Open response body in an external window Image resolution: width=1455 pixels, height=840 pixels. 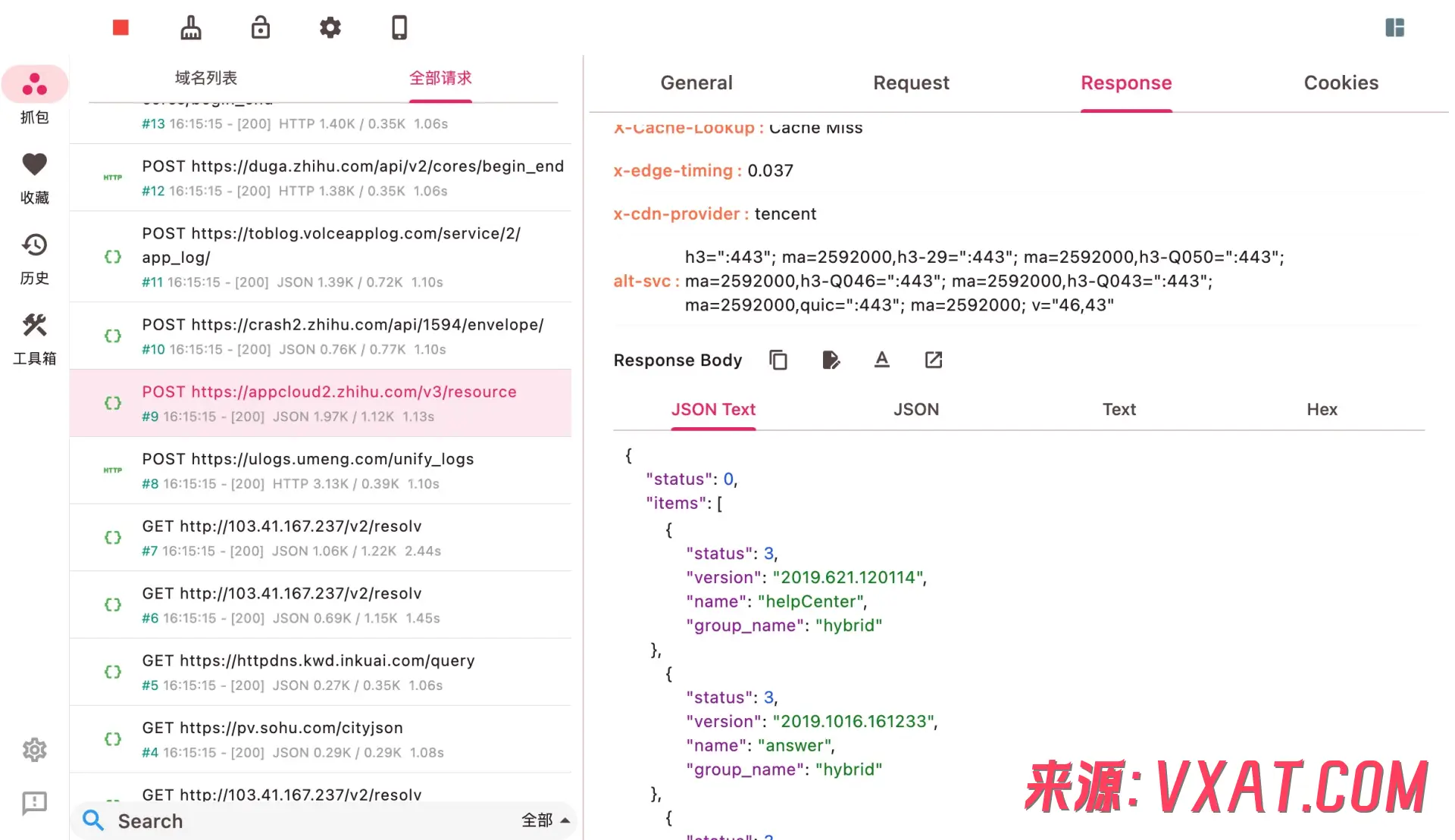point(934,360)
